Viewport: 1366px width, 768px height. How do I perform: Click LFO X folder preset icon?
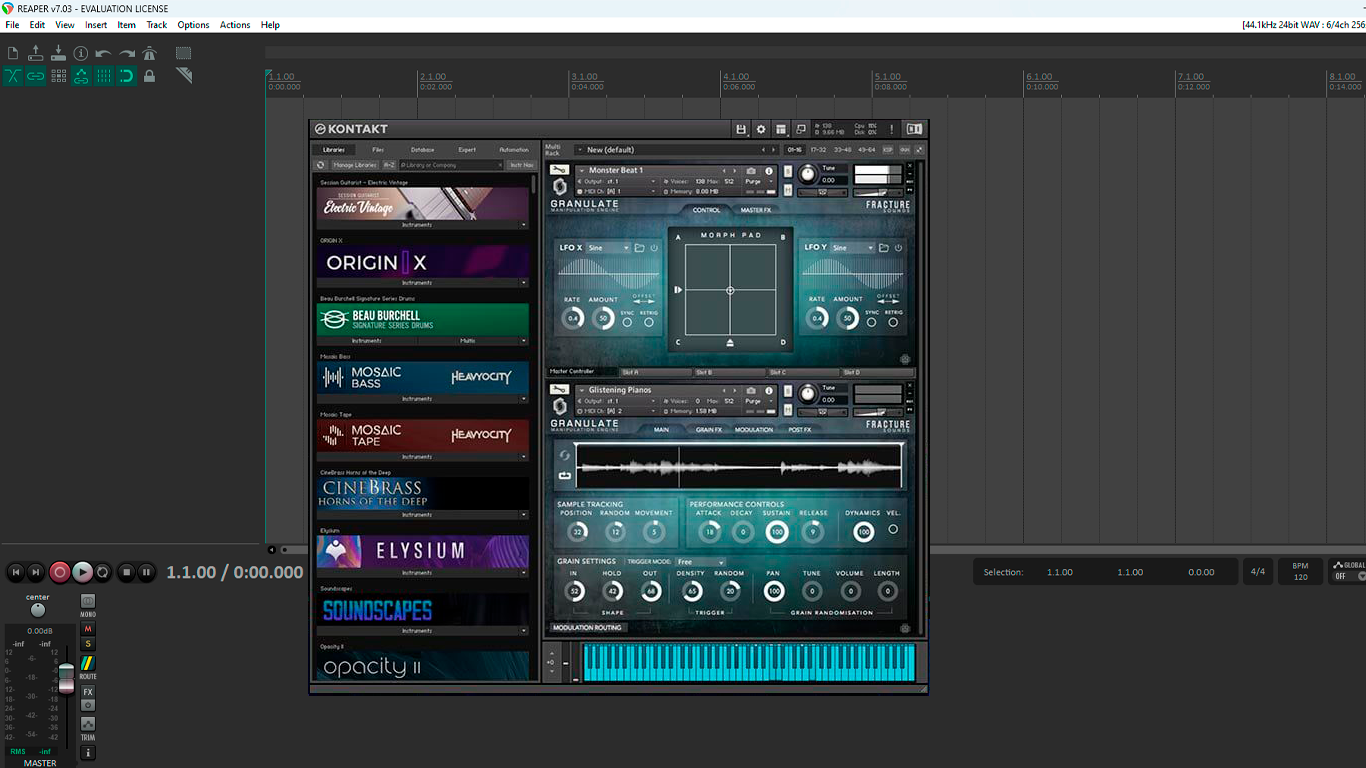click(x=640, y=248)
